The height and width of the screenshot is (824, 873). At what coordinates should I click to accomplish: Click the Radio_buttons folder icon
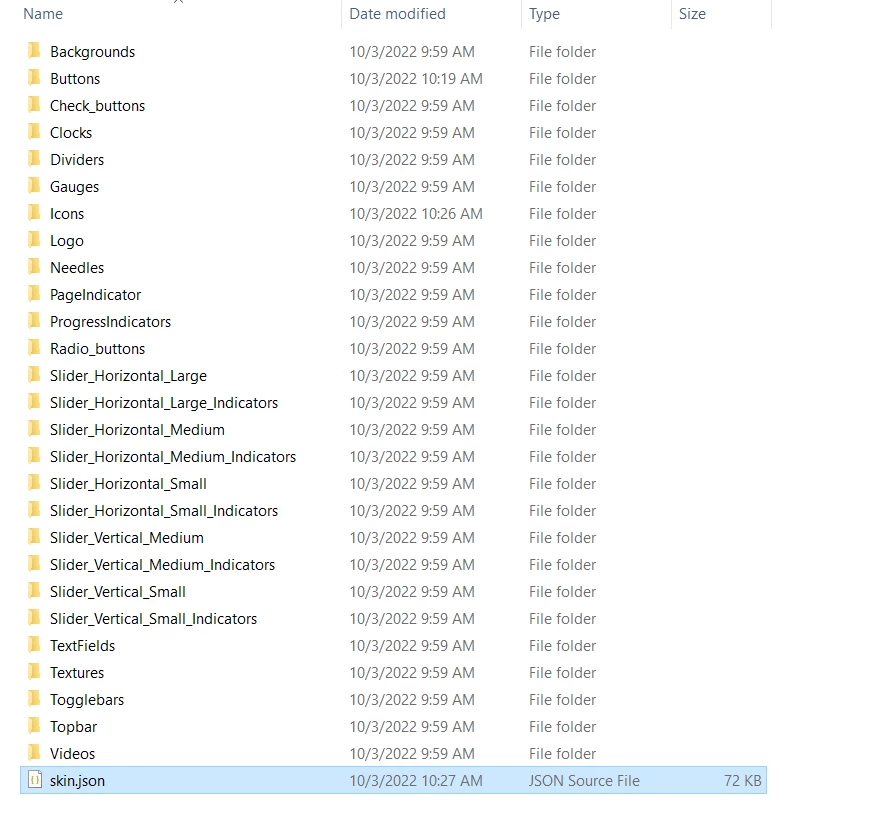pos(34,348)
